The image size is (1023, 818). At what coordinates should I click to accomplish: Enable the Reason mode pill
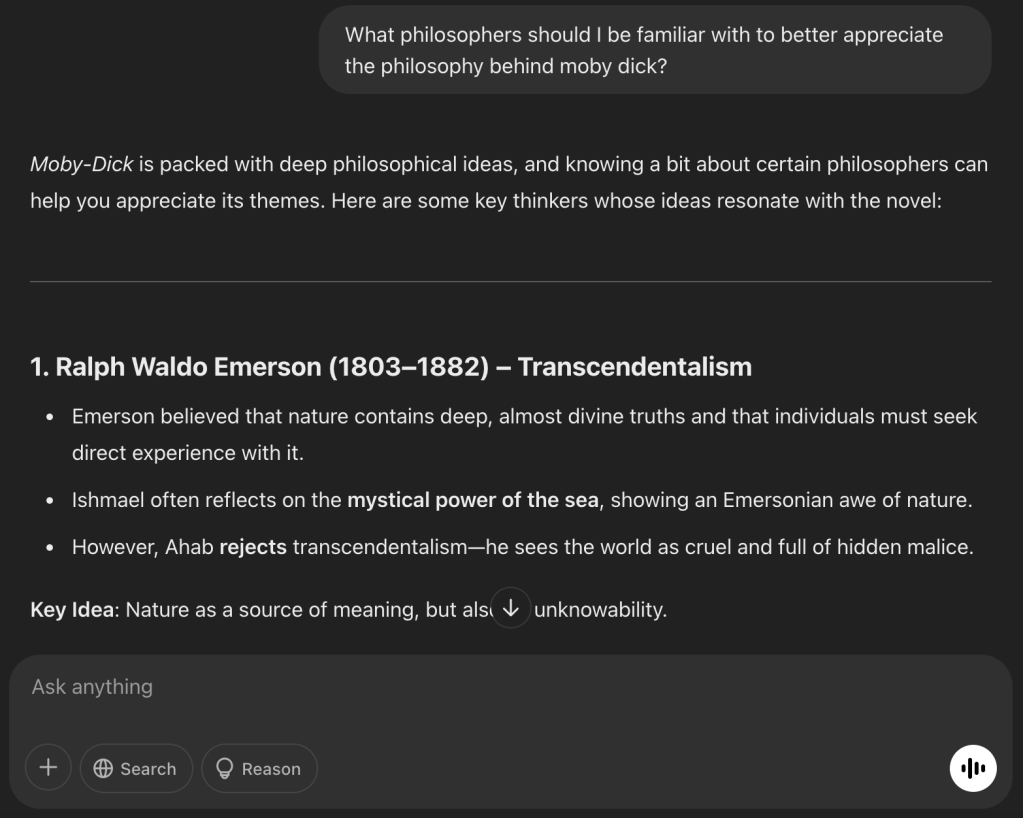point(259,768)
